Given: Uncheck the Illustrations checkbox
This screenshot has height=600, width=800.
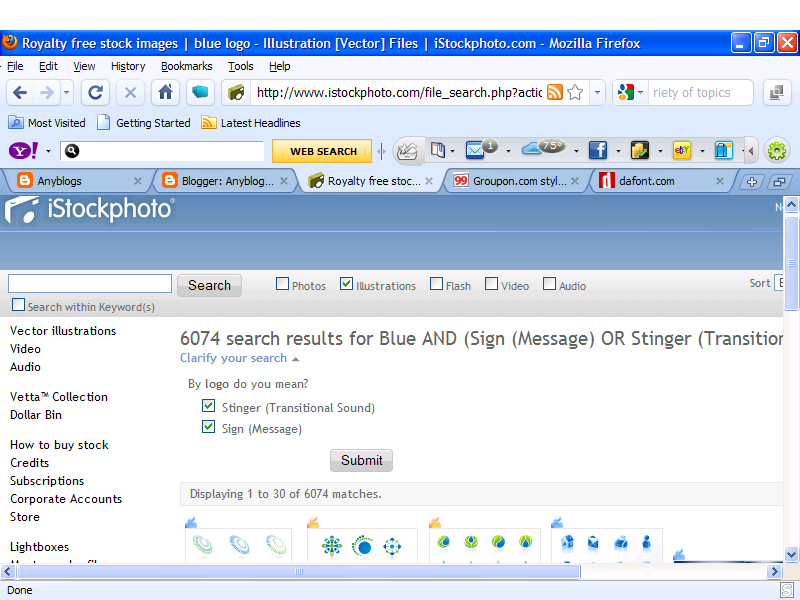Looking at the screenshot, I should tap(346, 284).
